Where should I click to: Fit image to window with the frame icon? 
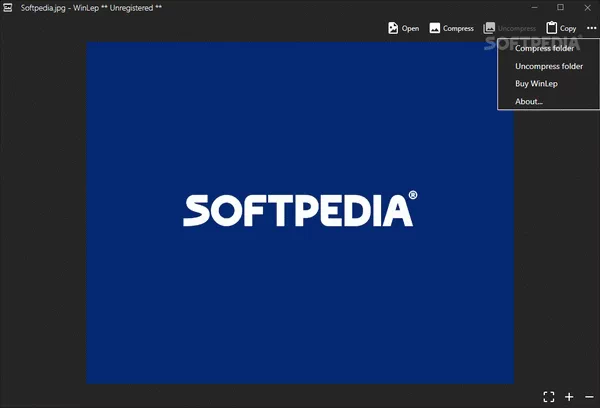click(x=548, y=397)
